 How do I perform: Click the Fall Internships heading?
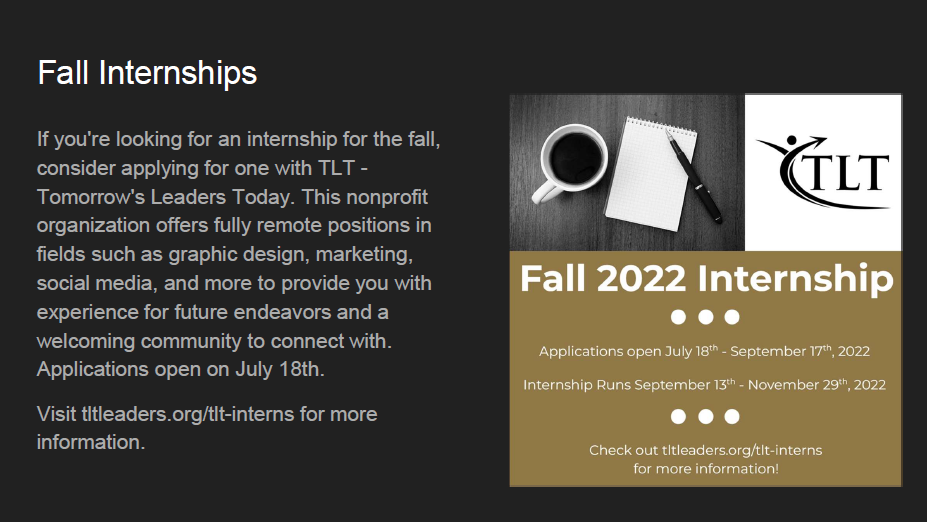(x=147, y=73)
